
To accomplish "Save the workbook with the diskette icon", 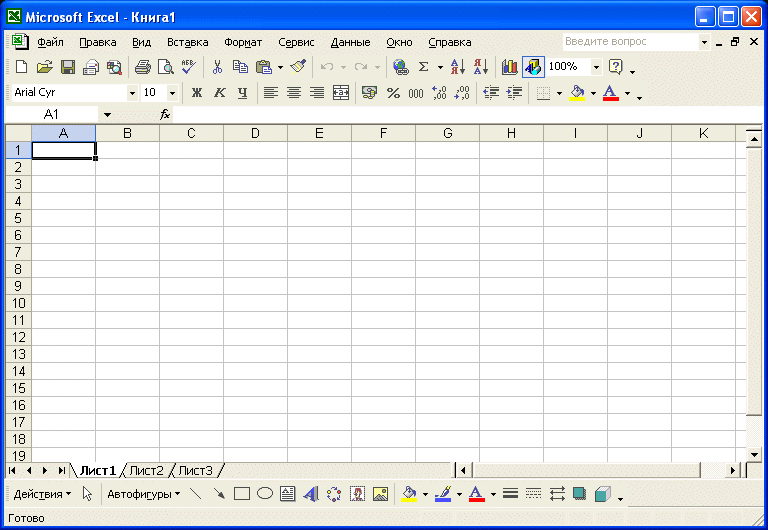I will 68,67.
